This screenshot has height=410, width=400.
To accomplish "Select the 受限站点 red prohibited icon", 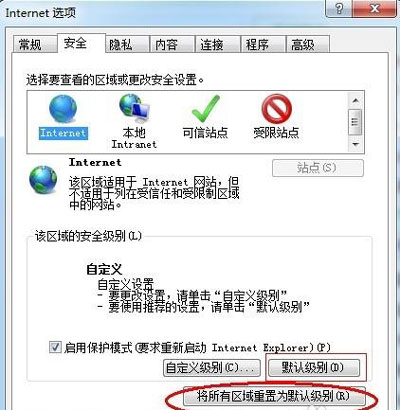I will coord(277,109).
